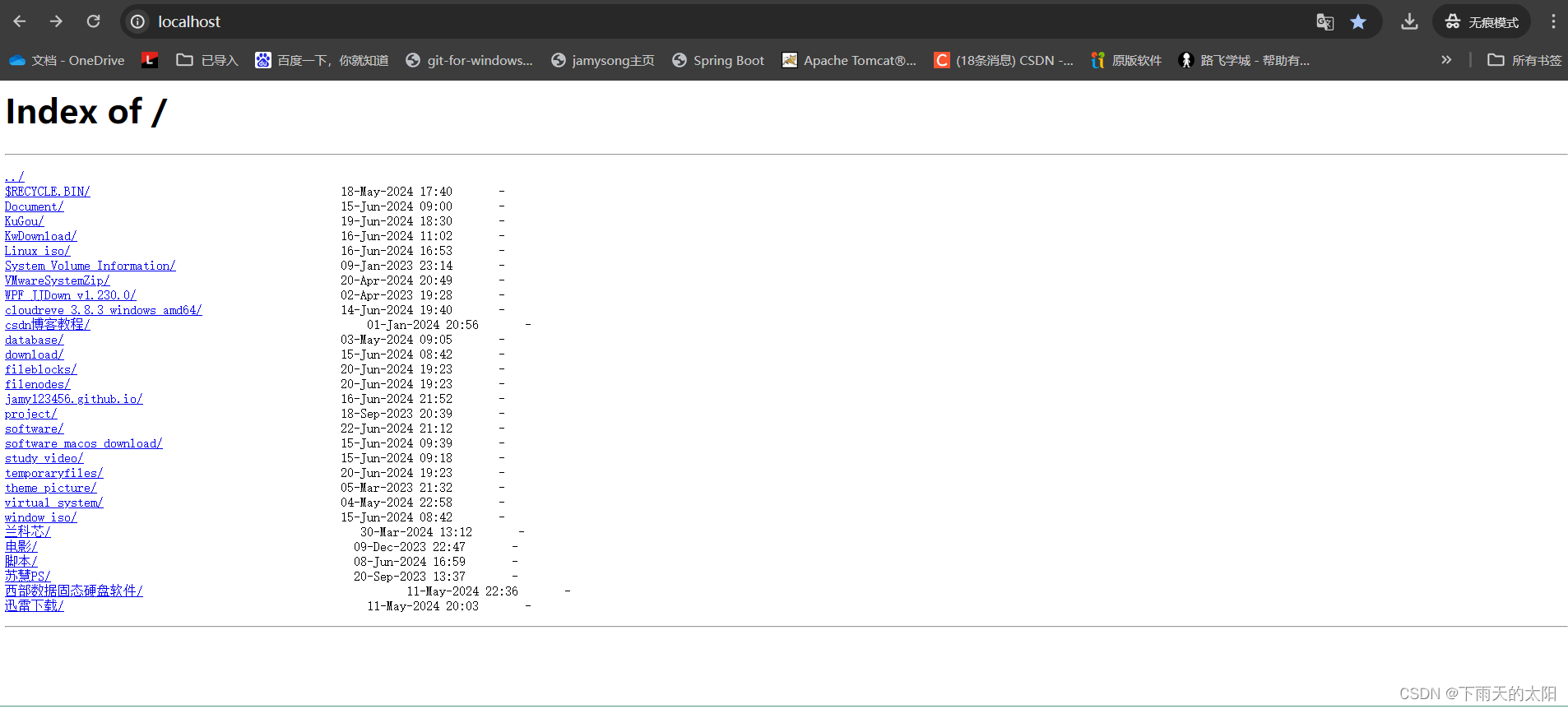Open the 已导入 bookmarks folder
Image resolution: width=1568 pixels, height=709 pixels.
(207, 60)
